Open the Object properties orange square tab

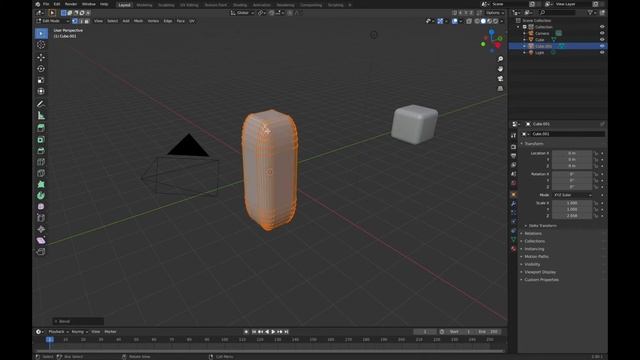click(x=513, y=194)
